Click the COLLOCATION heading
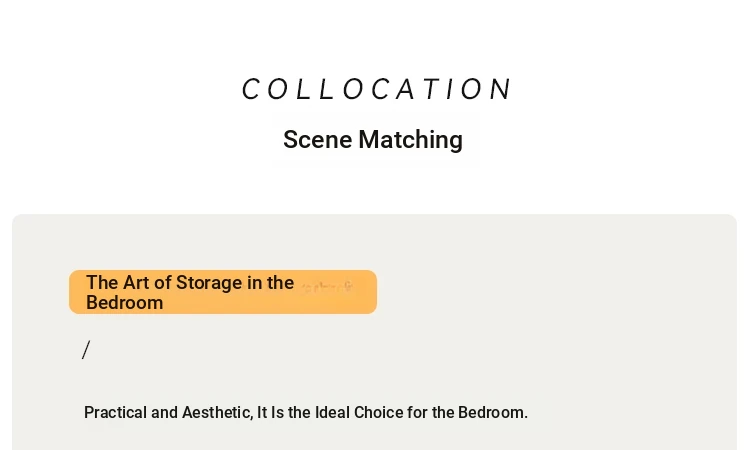 (377, 89)
